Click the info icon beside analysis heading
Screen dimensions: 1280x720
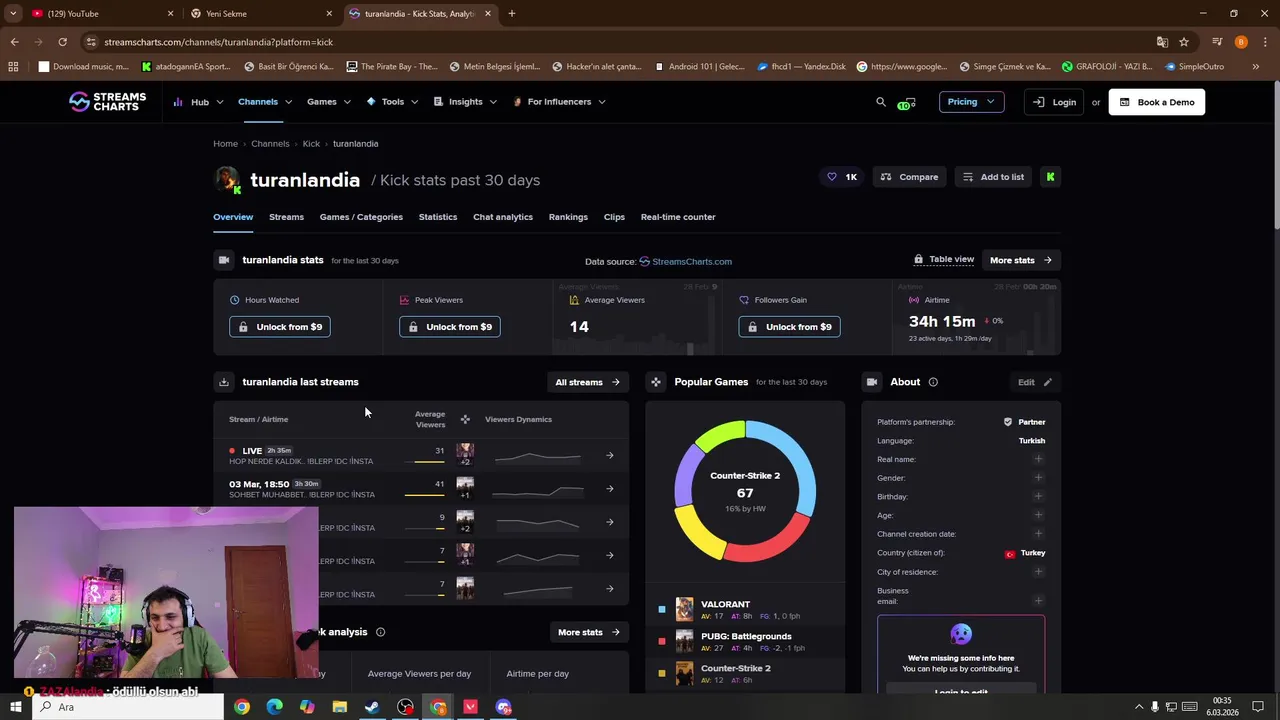pos(380,632)
